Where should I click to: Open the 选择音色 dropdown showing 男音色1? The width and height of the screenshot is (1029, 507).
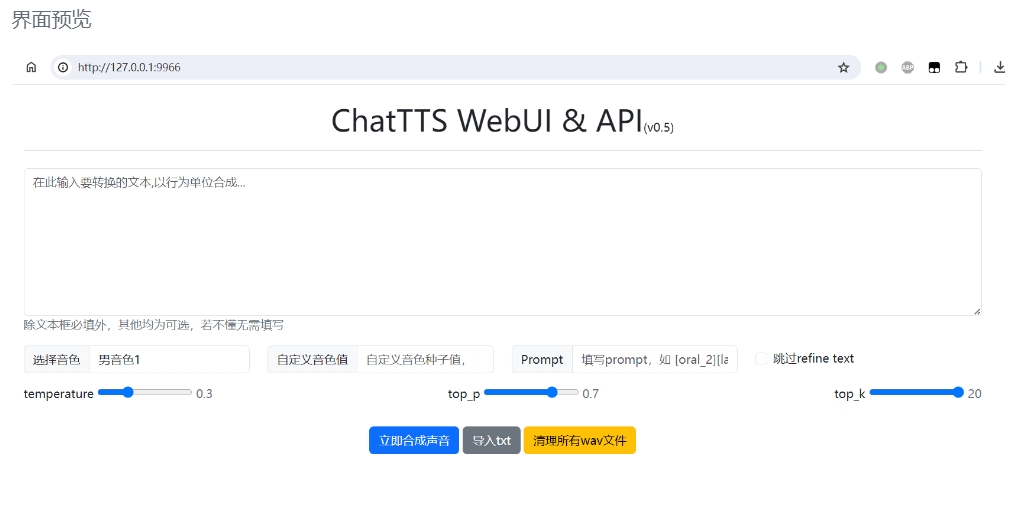(169, 360)
